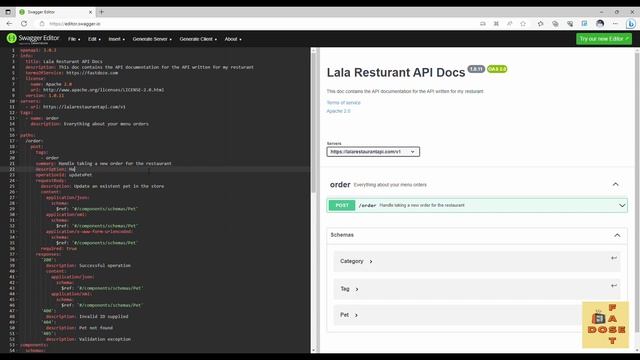The width and height of the screenshot is (640, 360).
Task: Click the 'required: true' editor line
Action: tap(58, 248)
